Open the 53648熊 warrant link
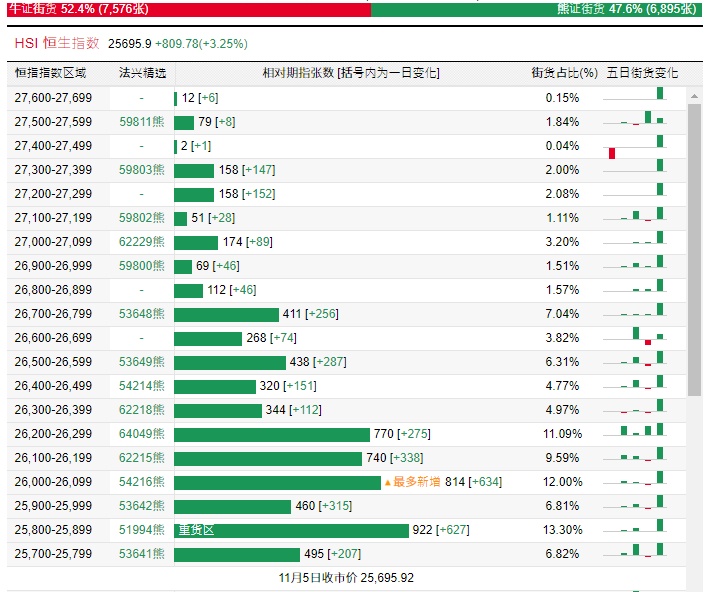The height and width of the screenshot is (592, 707). 142,314
